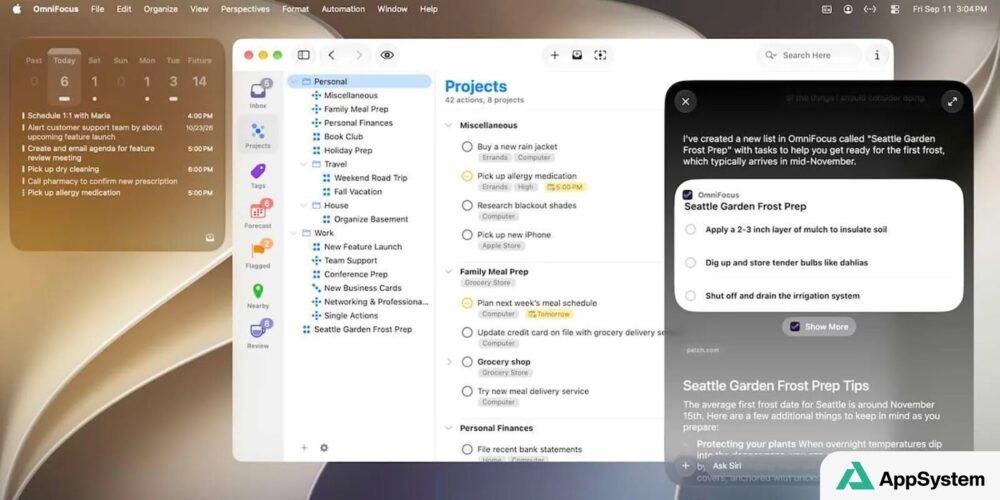Select Weekend Road Trip project

tap(371, 178)
